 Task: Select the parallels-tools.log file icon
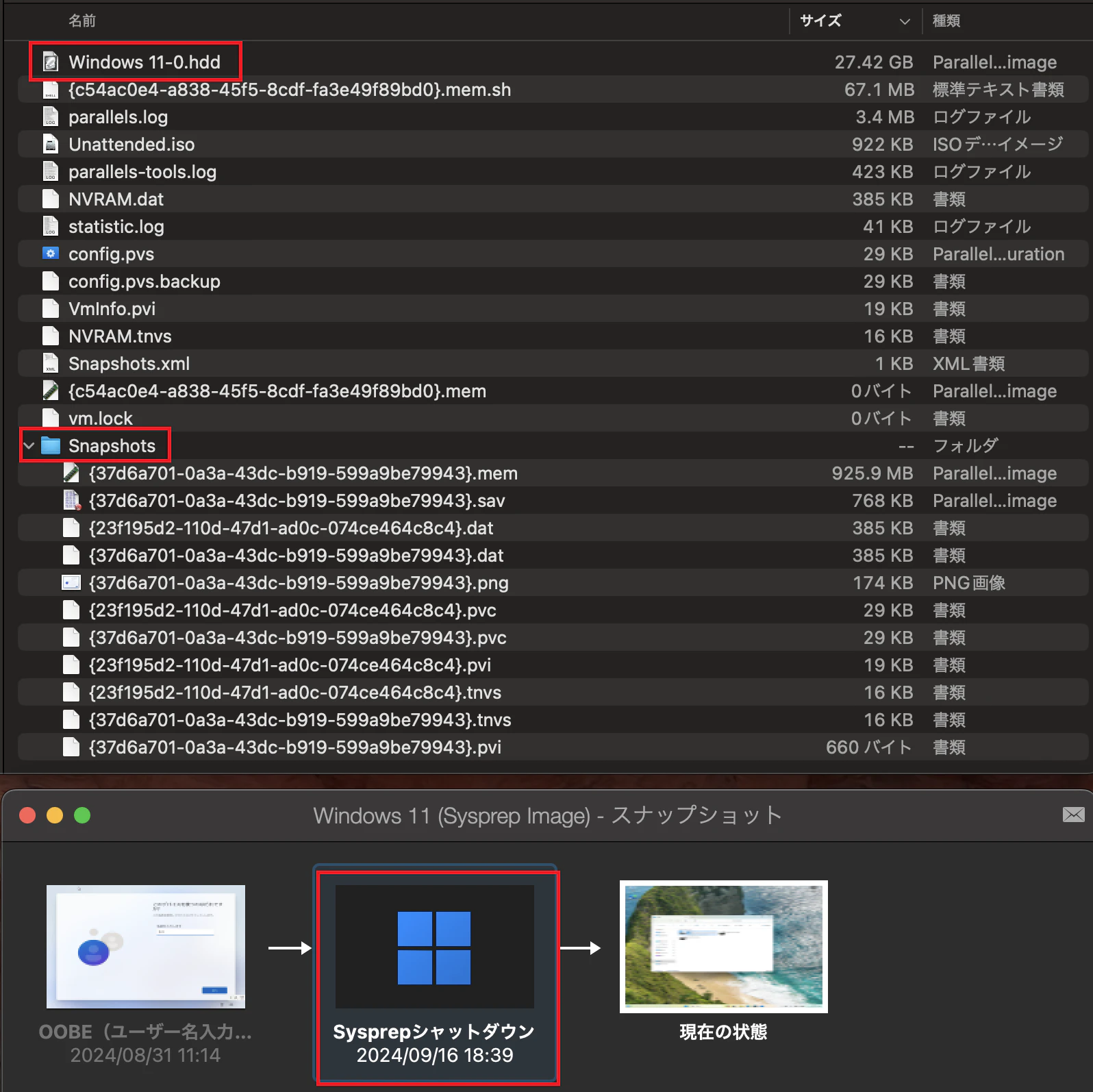point(51,172)
